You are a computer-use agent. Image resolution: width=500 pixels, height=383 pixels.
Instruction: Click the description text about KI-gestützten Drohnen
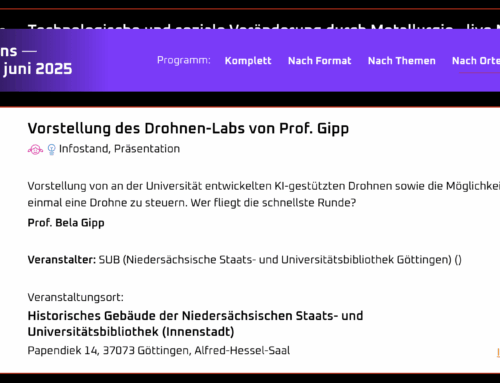point(263,194)
